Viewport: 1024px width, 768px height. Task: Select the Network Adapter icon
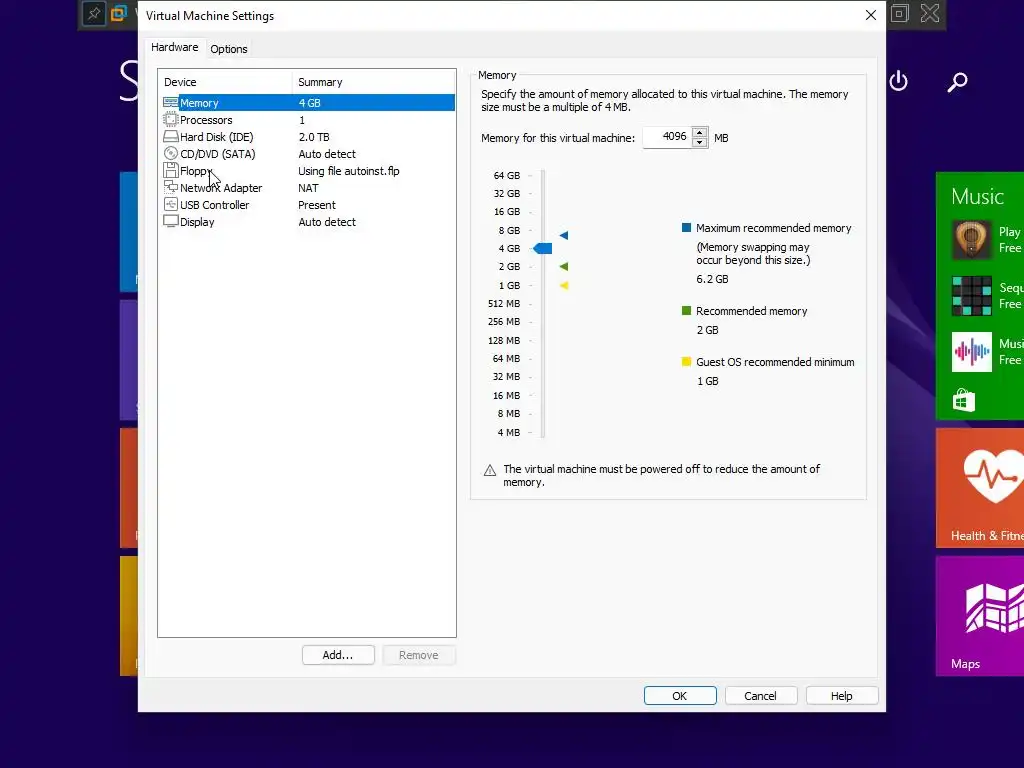170,187
